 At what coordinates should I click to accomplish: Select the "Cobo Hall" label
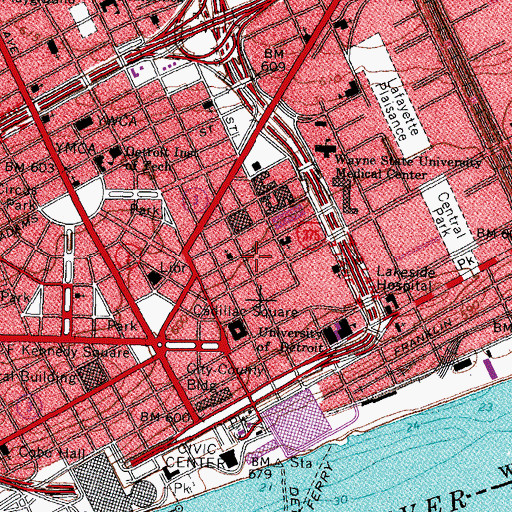click(51, 452)
